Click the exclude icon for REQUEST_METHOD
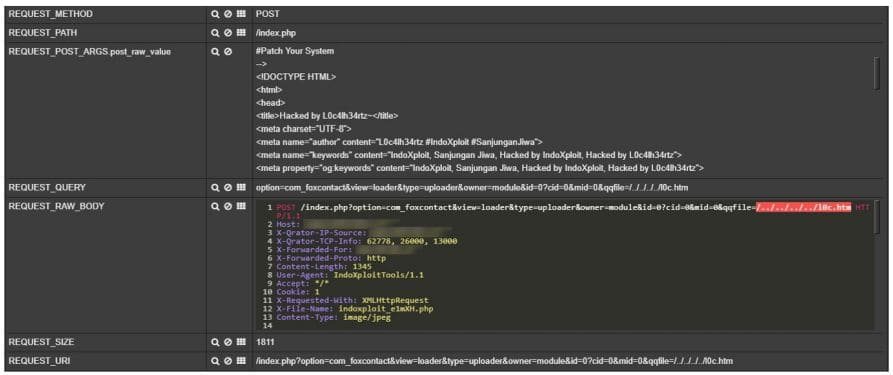The height and width of the screenshot is (375, 893). point(228,14)
